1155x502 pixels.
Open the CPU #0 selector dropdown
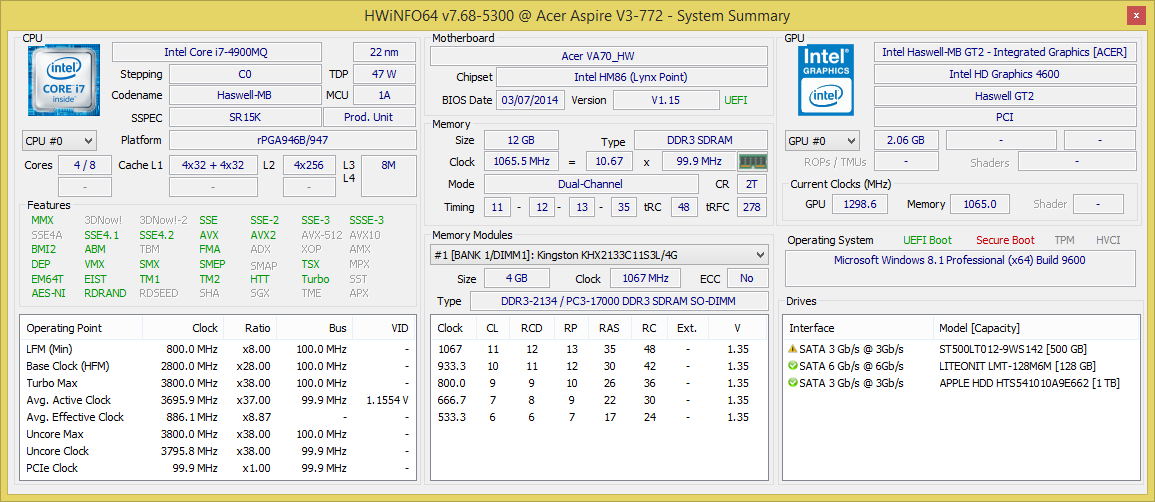pyautogui.click(x=60, y=141)
